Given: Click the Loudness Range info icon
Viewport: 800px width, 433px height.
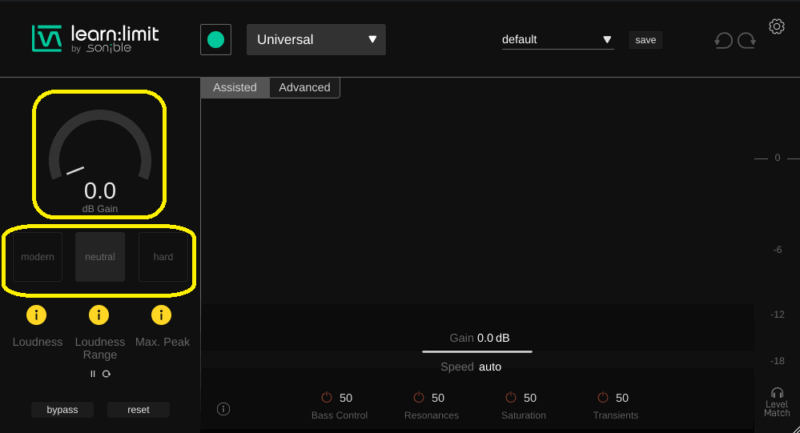Looking at the screenshot, I should click(99, 316).
